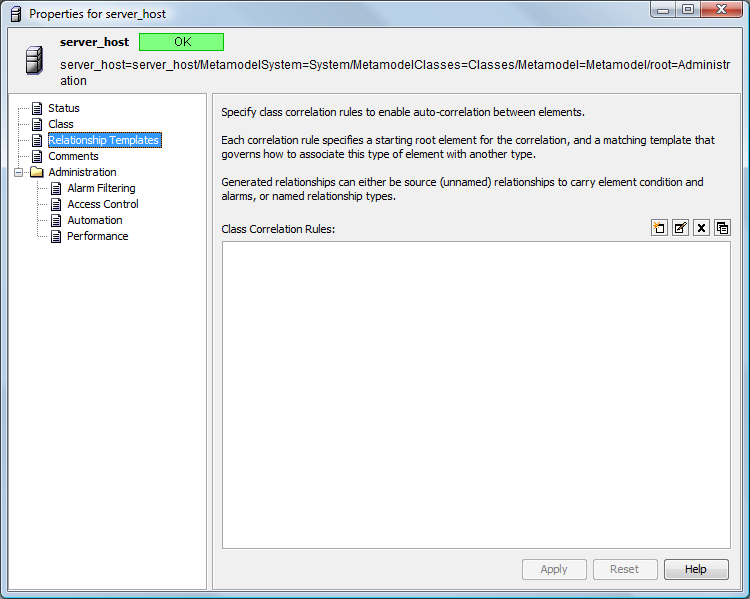Open the Automation page
This screenshot has height=599, width=750.
(95, 221)
